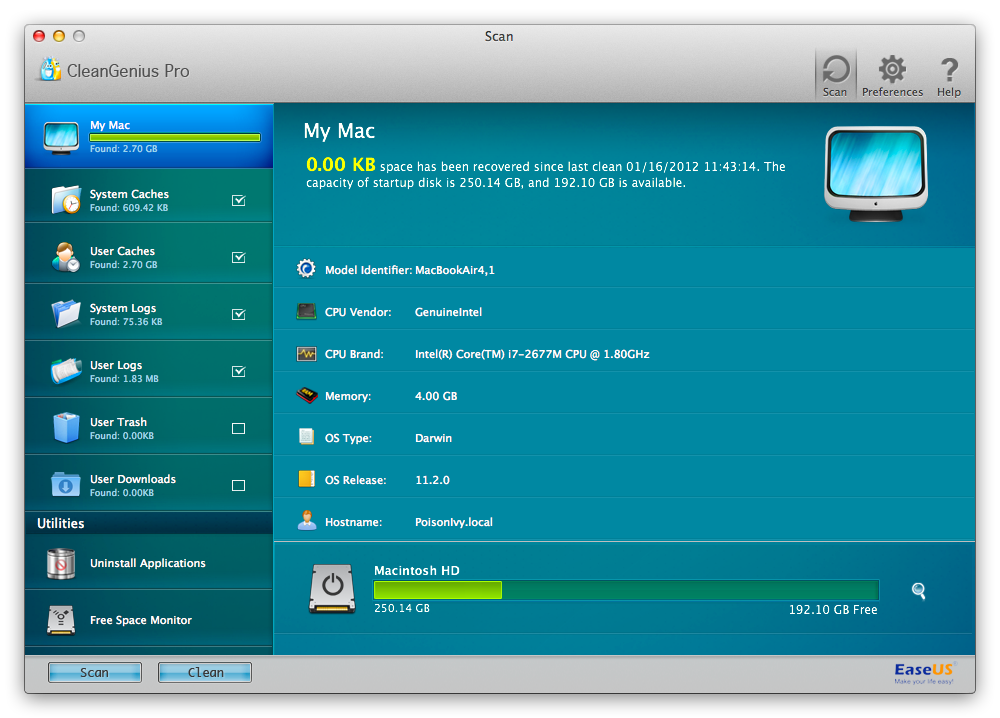Image resolution: width=1000 pixels, height=718 pixels.
Task: Click User Trash bin icon
Action: (66, 427)
